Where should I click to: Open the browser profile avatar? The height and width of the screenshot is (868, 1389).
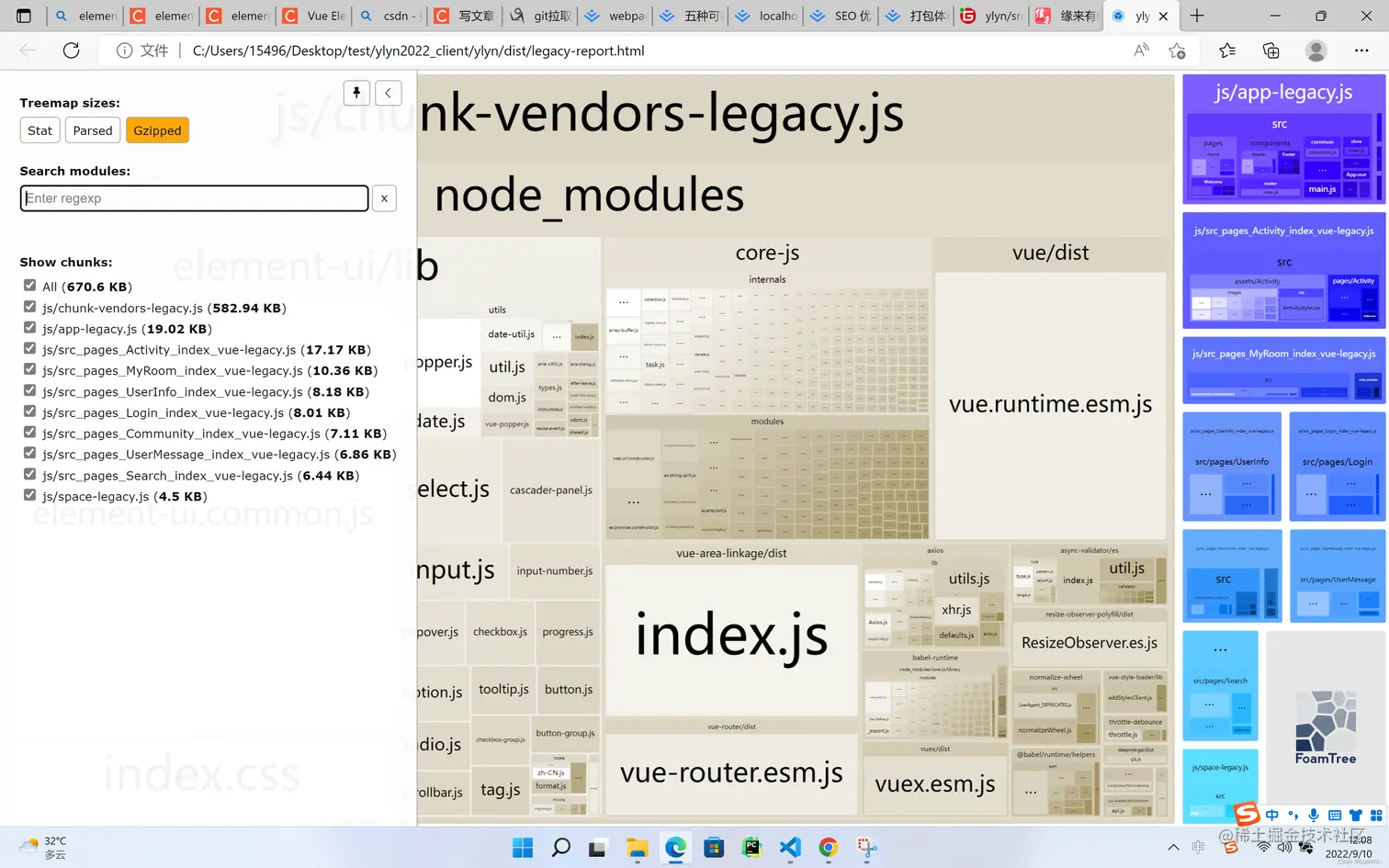click(x=1316, y=51)
